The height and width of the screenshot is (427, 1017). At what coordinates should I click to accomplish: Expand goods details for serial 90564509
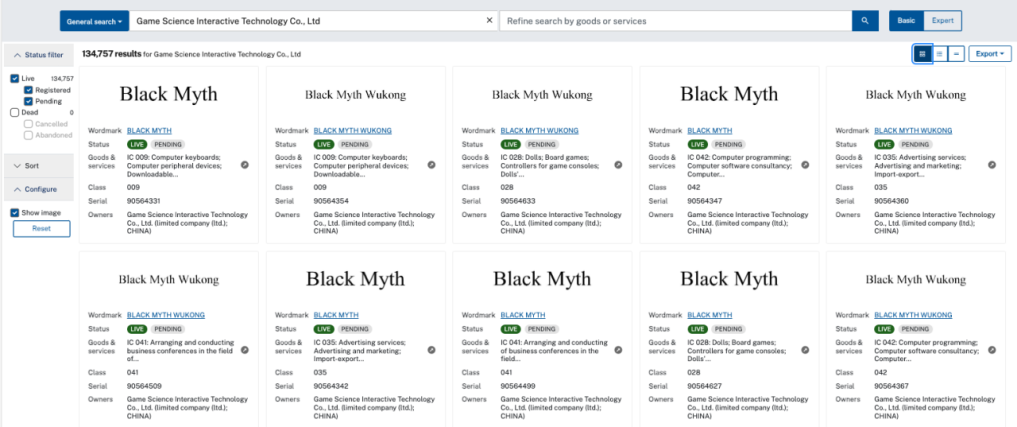(x=245, y=350)
